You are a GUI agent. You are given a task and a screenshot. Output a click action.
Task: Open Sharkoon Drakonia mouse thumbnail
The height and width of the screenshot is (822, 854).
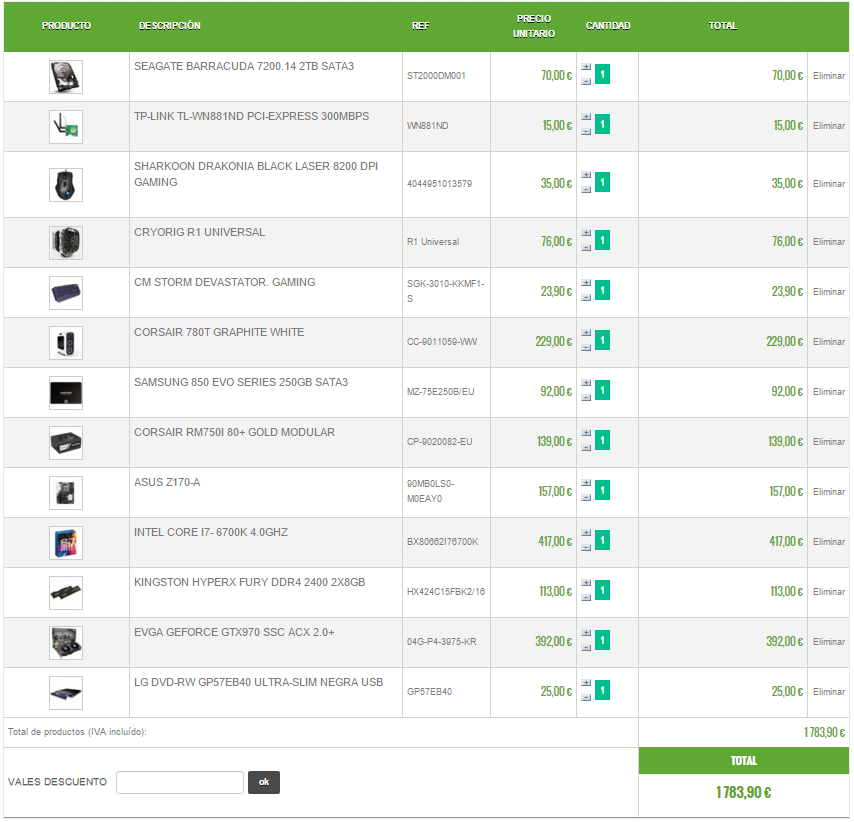pos(66,185)
